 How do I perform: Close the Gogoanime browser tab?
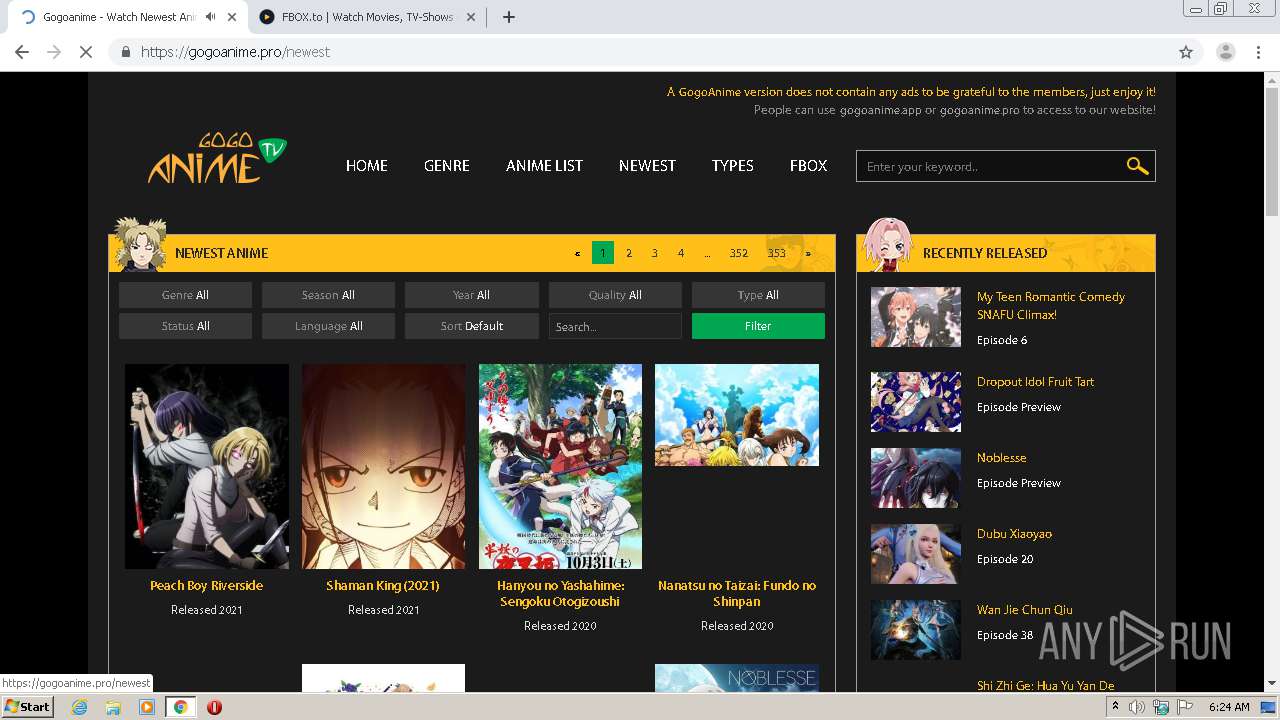click(x=232, y=17)
